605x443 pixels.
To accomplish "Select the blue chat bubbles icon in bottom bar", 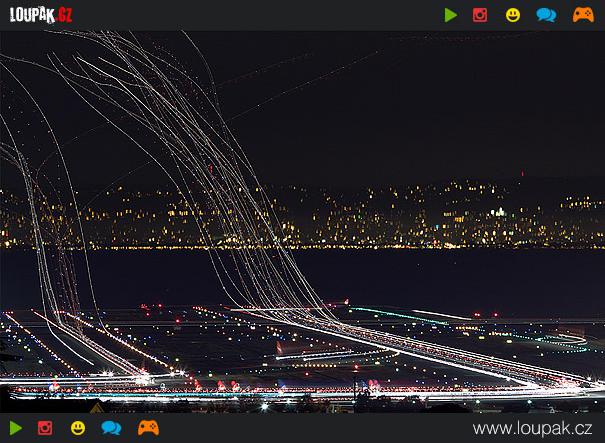I will [x=111, y=428].
